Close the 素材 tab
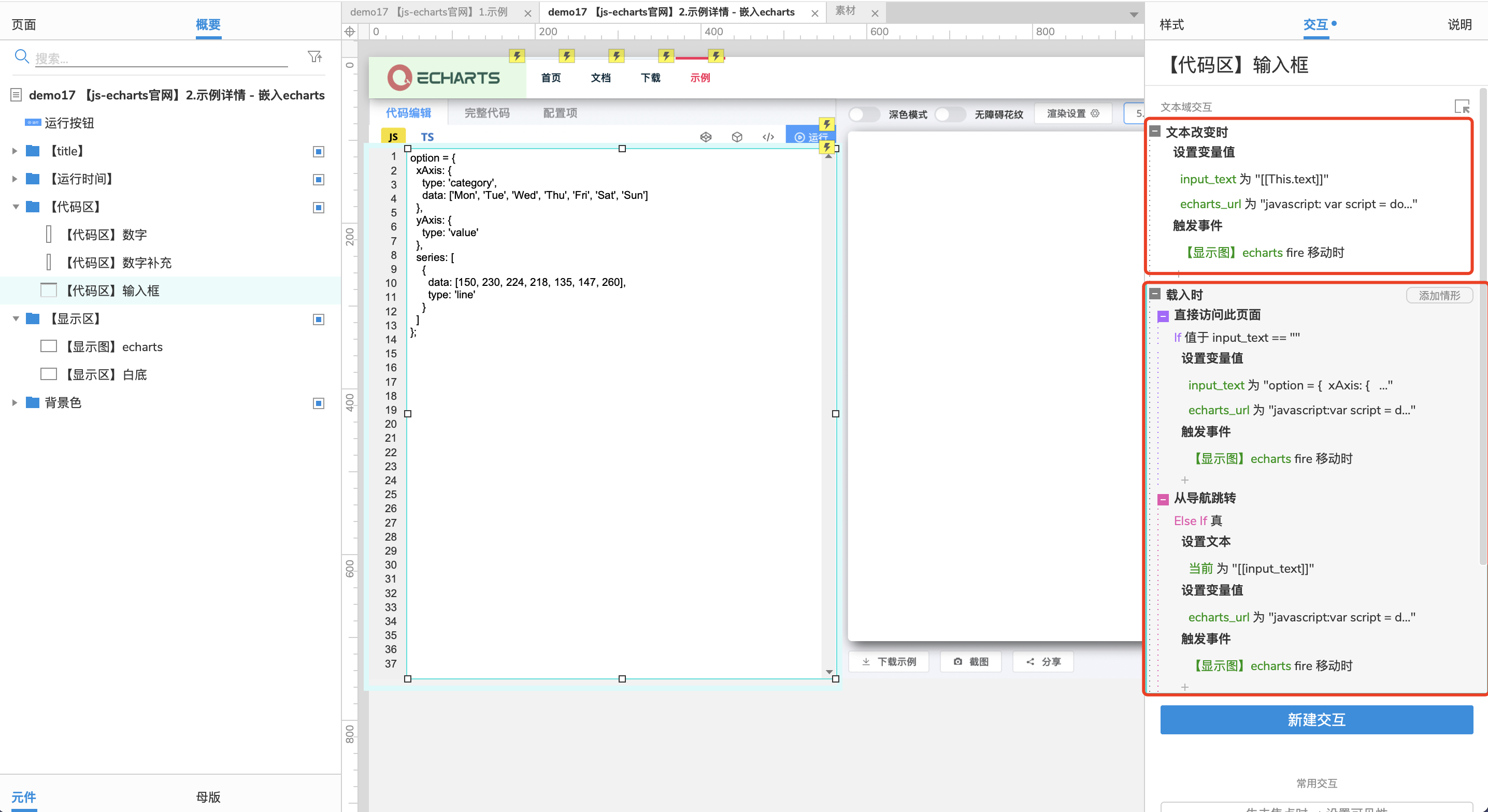The width and height of the screenshot is (1488, 812). pyautogui.click(x=875, y=13)
